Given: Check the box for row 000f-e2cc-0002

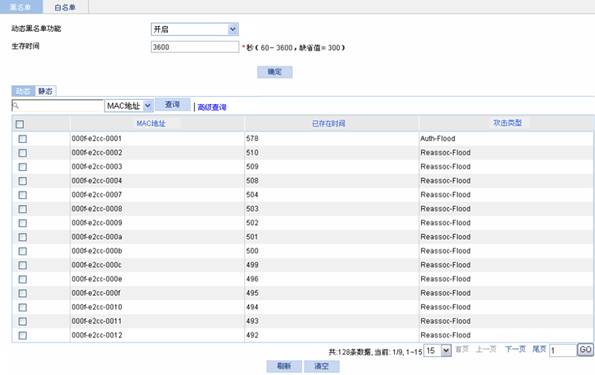Looking at the screenshot, I should point(22,153).
